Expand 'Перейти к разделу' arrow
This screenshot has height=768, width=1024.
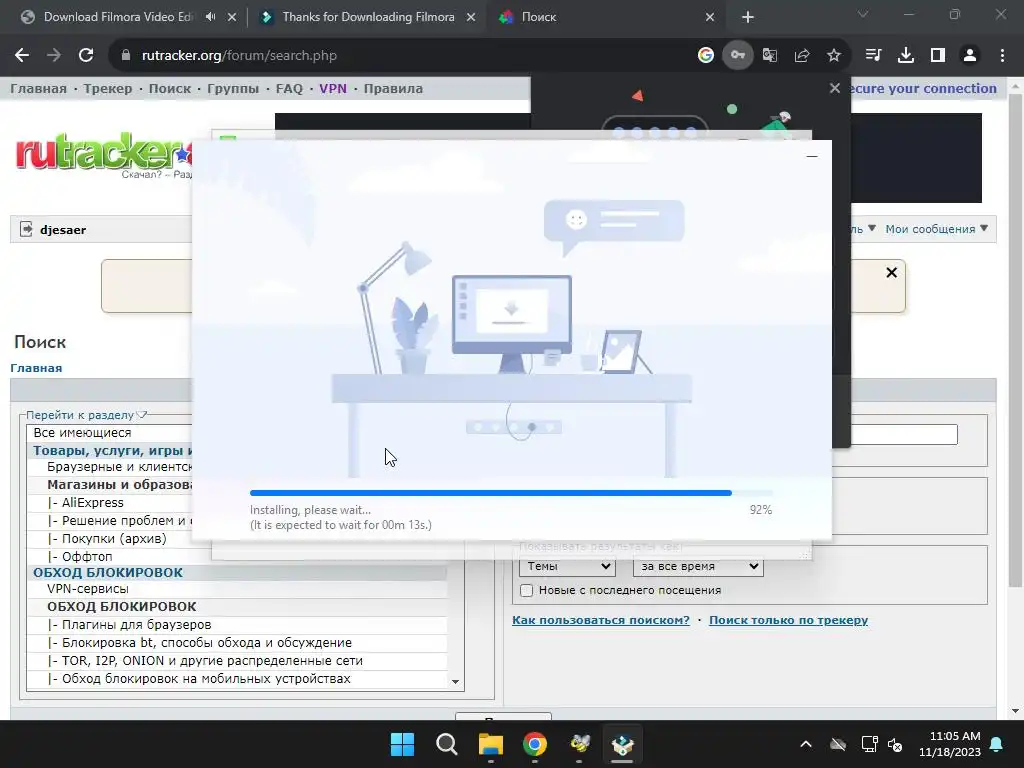pyautogui.click(x=142, y=415)
